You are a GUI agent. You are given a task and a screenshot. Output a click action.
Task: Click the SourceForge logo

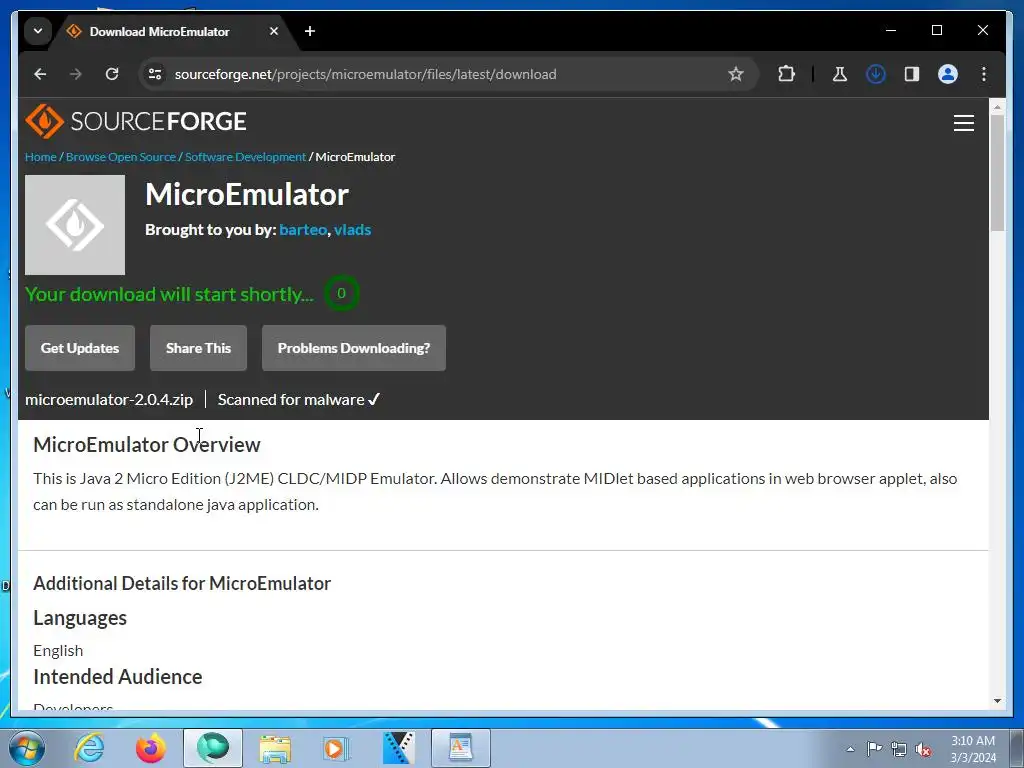click(x=136, y=121)
